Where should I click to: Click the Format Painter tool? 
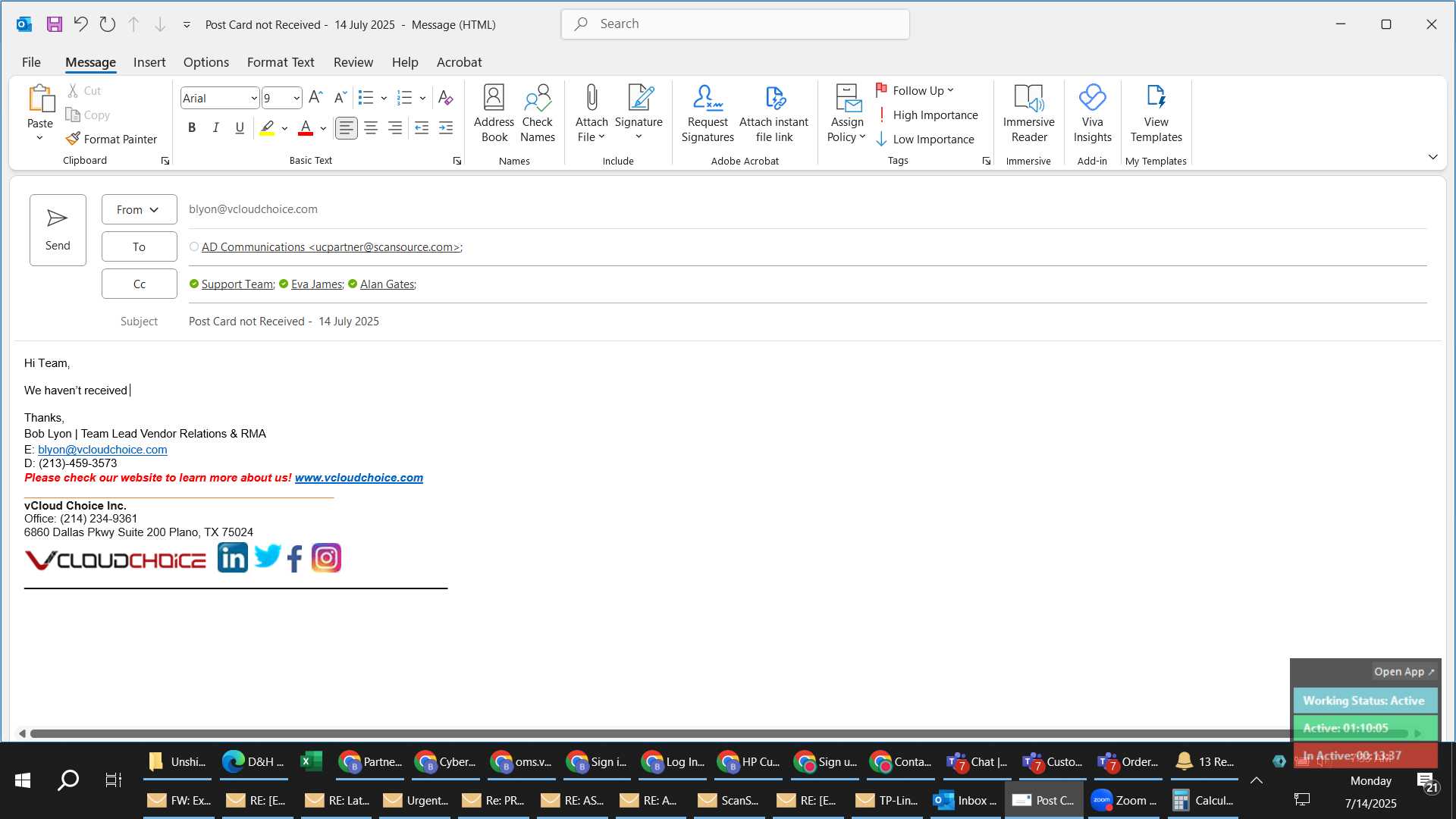click(x=111, y=139)
